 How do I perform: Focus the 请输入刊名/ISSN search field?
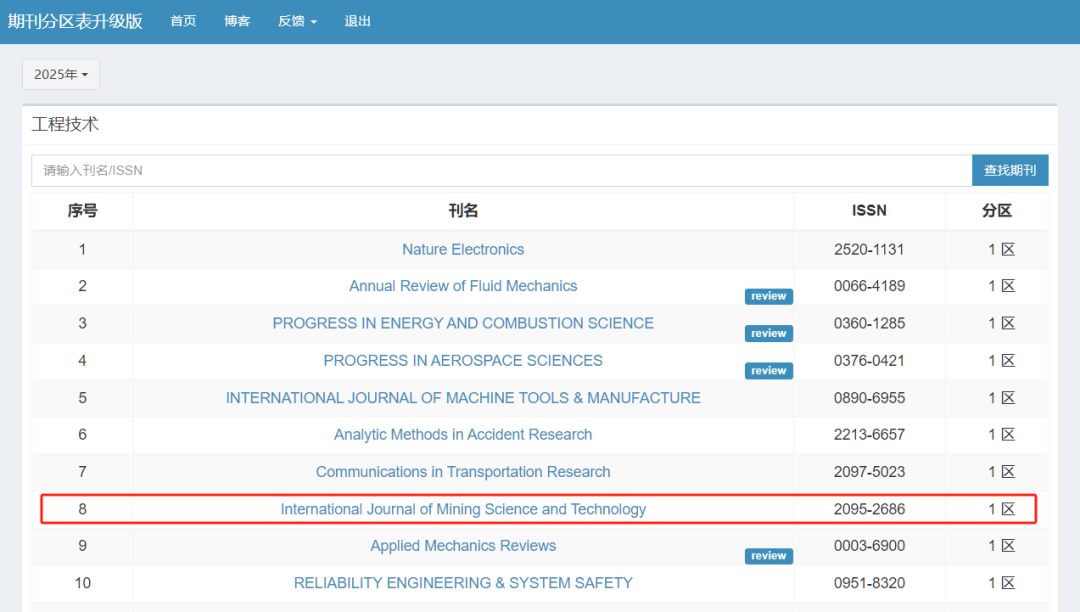click(x=501, y=170)
